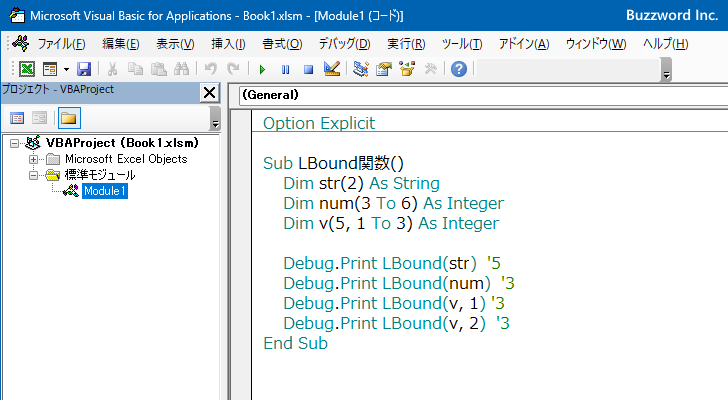728x400 pixels.
Task: Select the 標準モジュール folder label
Action: point(100,175)
